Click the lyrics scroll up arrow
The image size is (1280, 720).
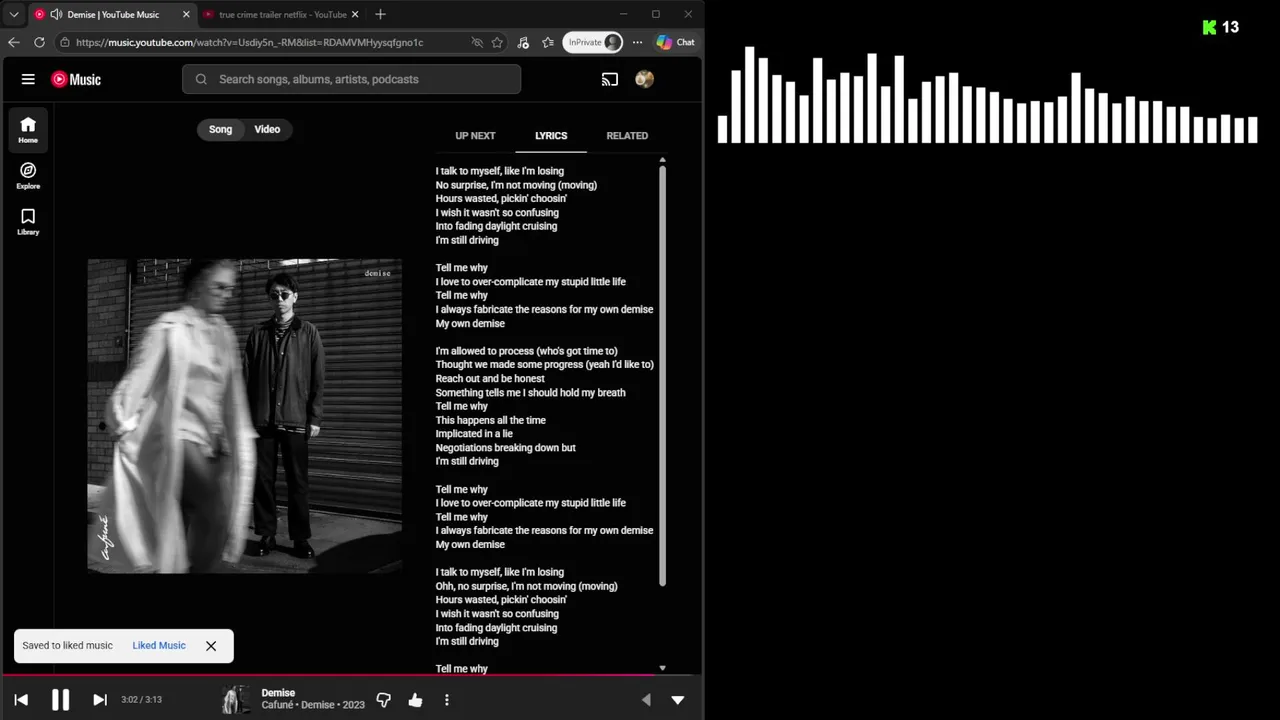[662, 160]
